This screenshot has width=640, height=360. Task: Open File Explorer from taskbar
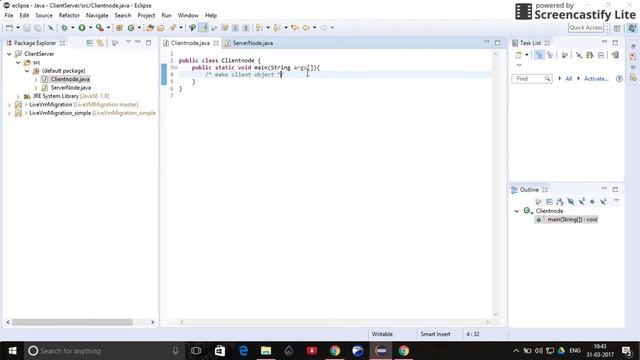pos(266,351)
